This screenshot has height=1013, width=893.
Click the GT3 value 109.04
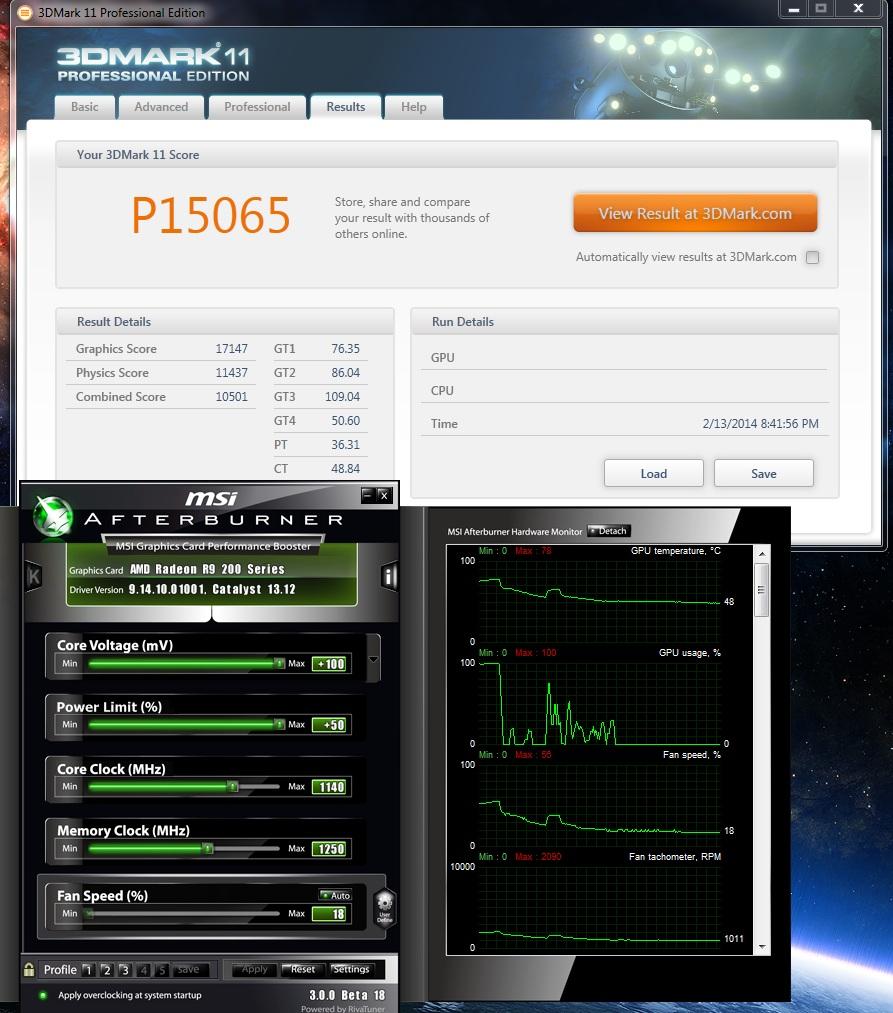point(342,397)
